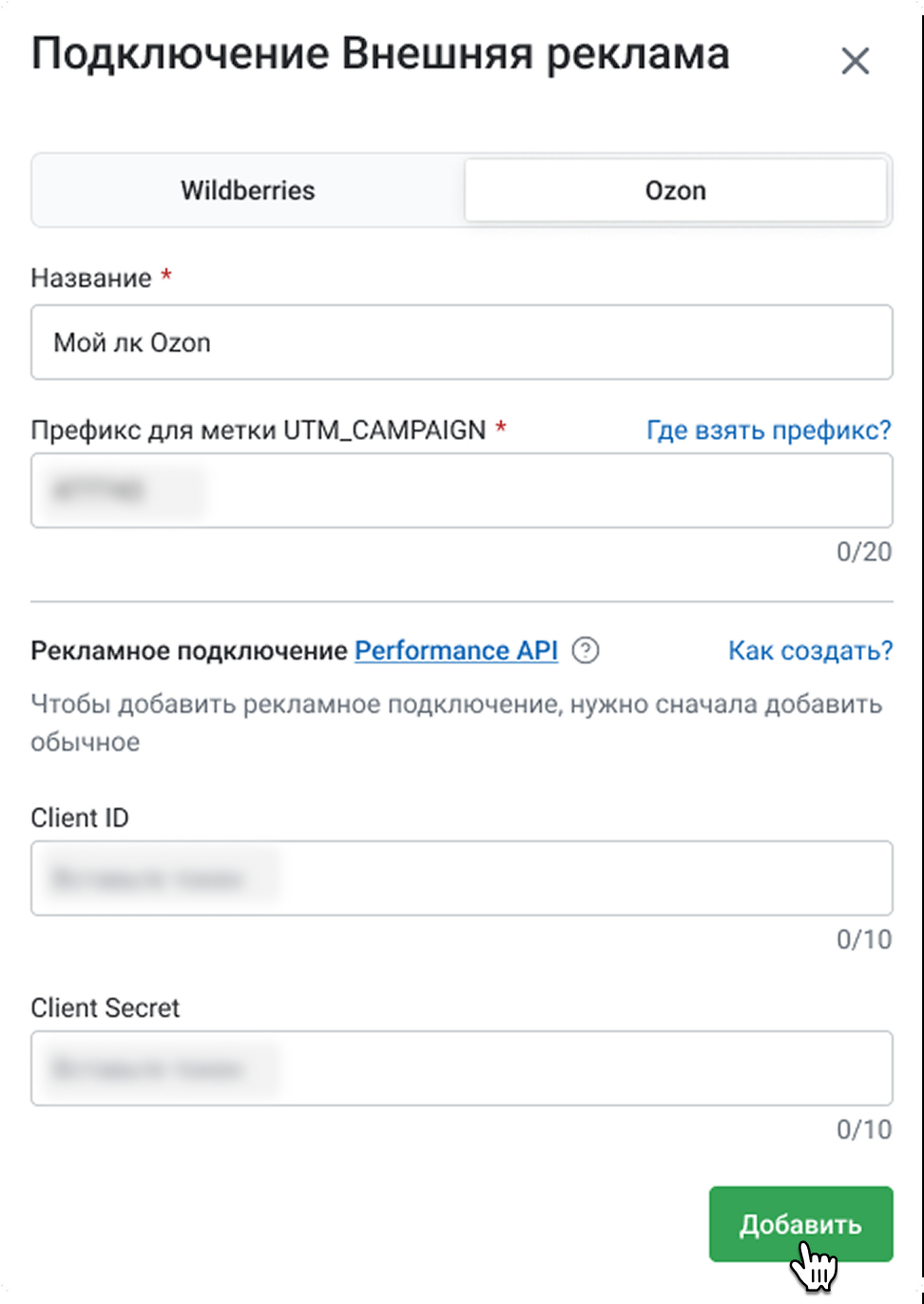This screenshot has height=1304, width=924.
Task: Close the Подключение Внешняя реклама dialog
Action: [856, 62]
